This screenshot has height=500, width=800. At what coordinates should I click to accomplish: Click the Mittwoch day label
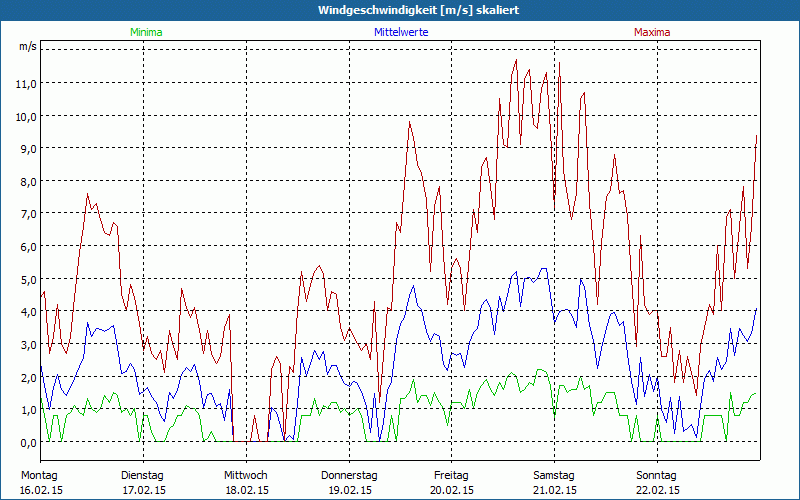[246, 475]
